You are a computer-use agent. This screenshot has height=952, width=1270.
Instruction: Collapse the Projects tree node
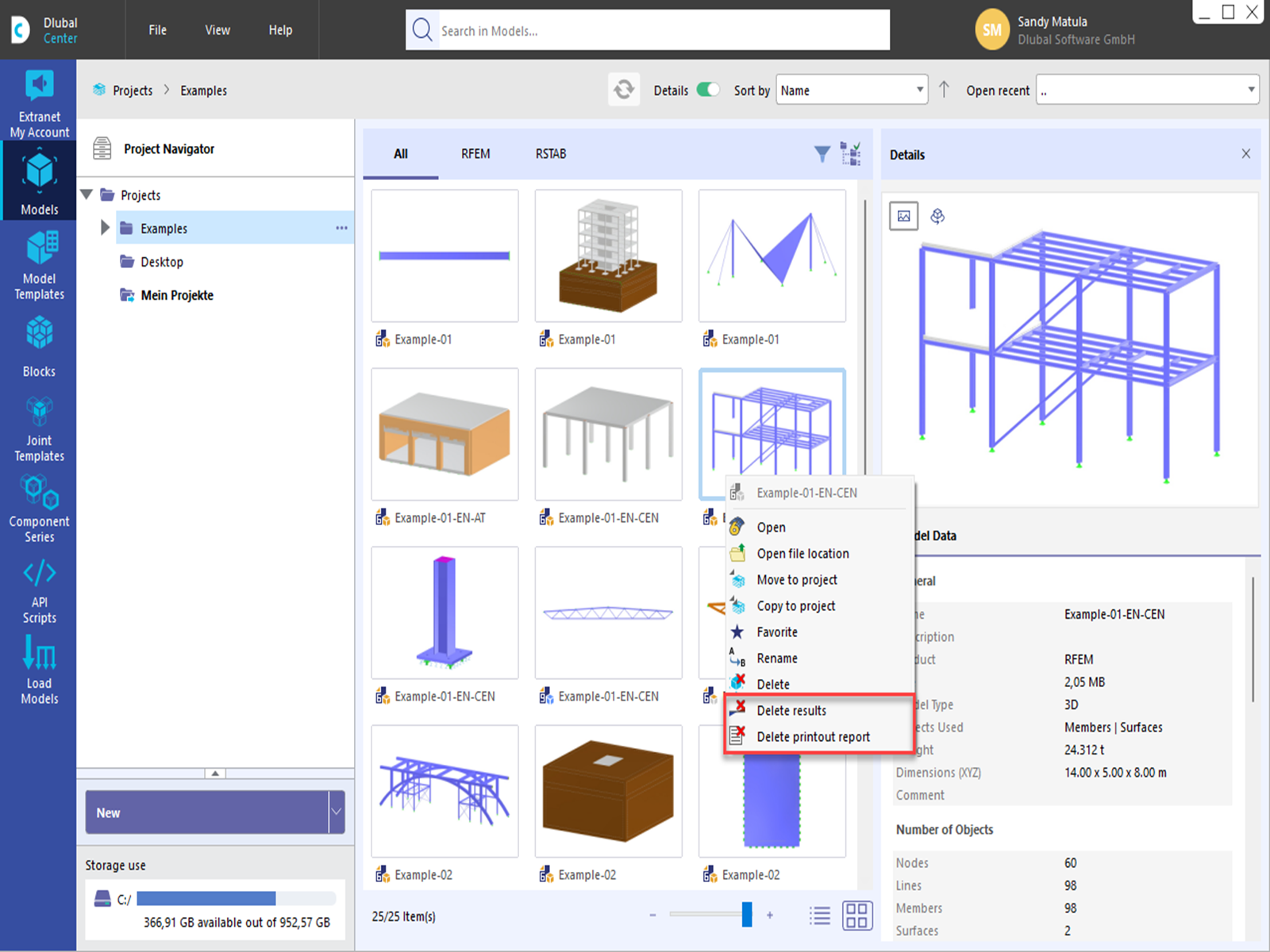[x=87, y=194]
